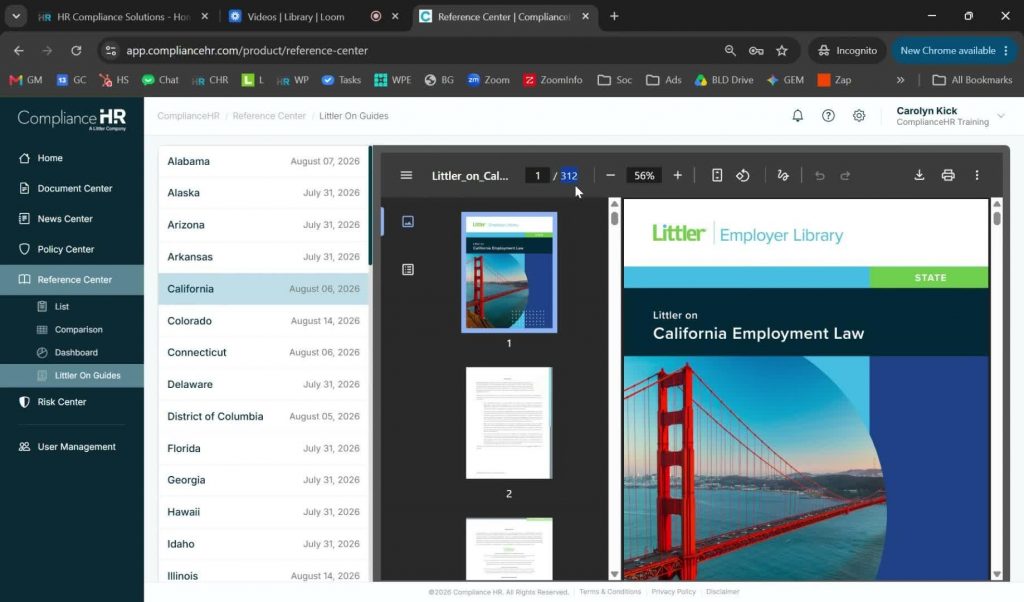Click the 56% zoom level field
1024x602 pixels.
point(644,175)
